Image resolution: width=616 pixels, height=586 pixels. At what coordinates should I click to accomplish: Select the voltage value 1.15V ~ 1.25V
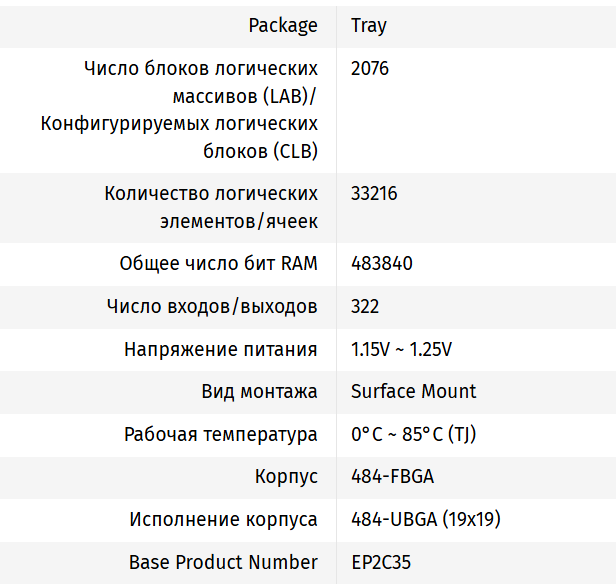pyautogui.click(x=402, y=349)
